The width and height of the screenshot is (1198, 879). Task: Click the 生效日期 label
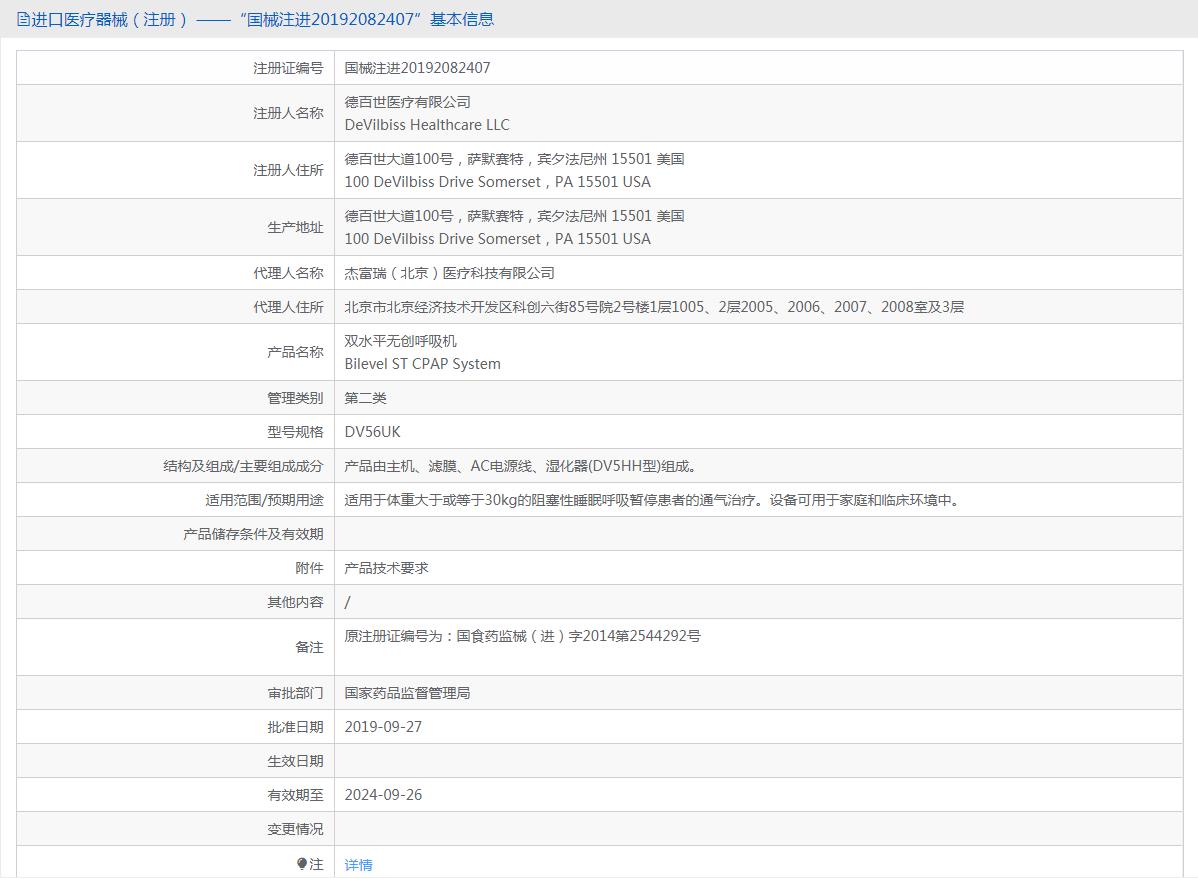(x=295, y=761)
